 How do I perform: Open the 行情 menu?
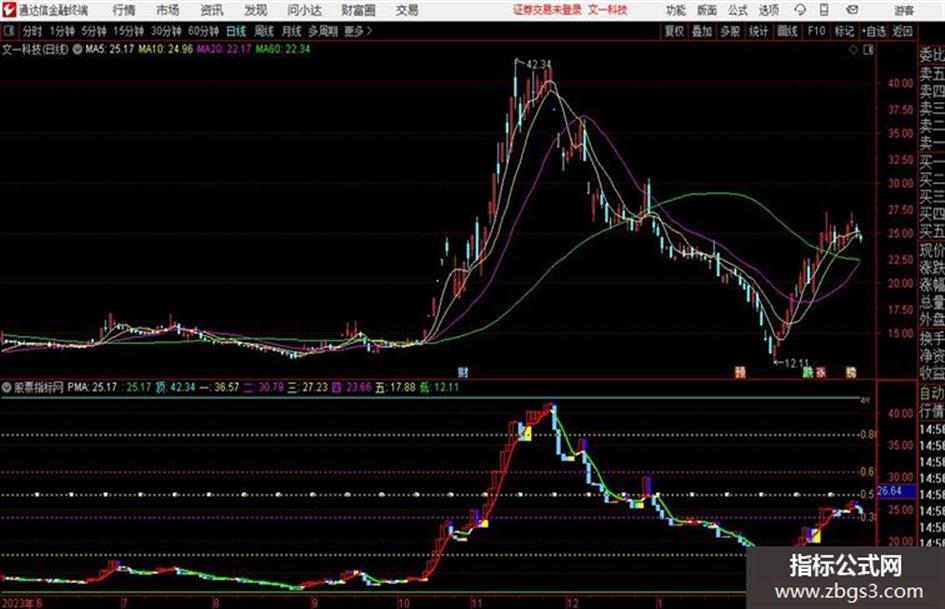click(124, 10)
